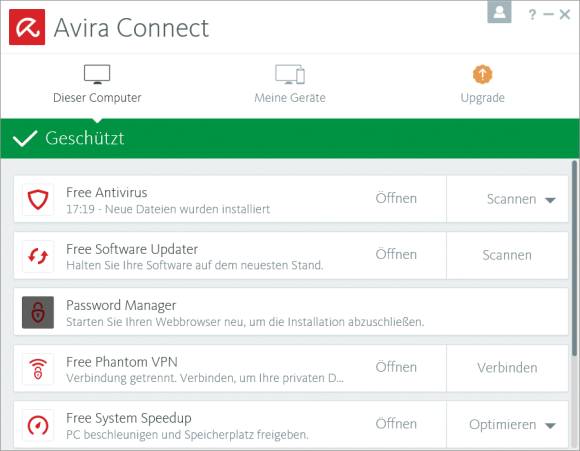Open Free System Speedup via Öffnen
Viewport: 580px width, 451px height.
(x=396, y=424)
